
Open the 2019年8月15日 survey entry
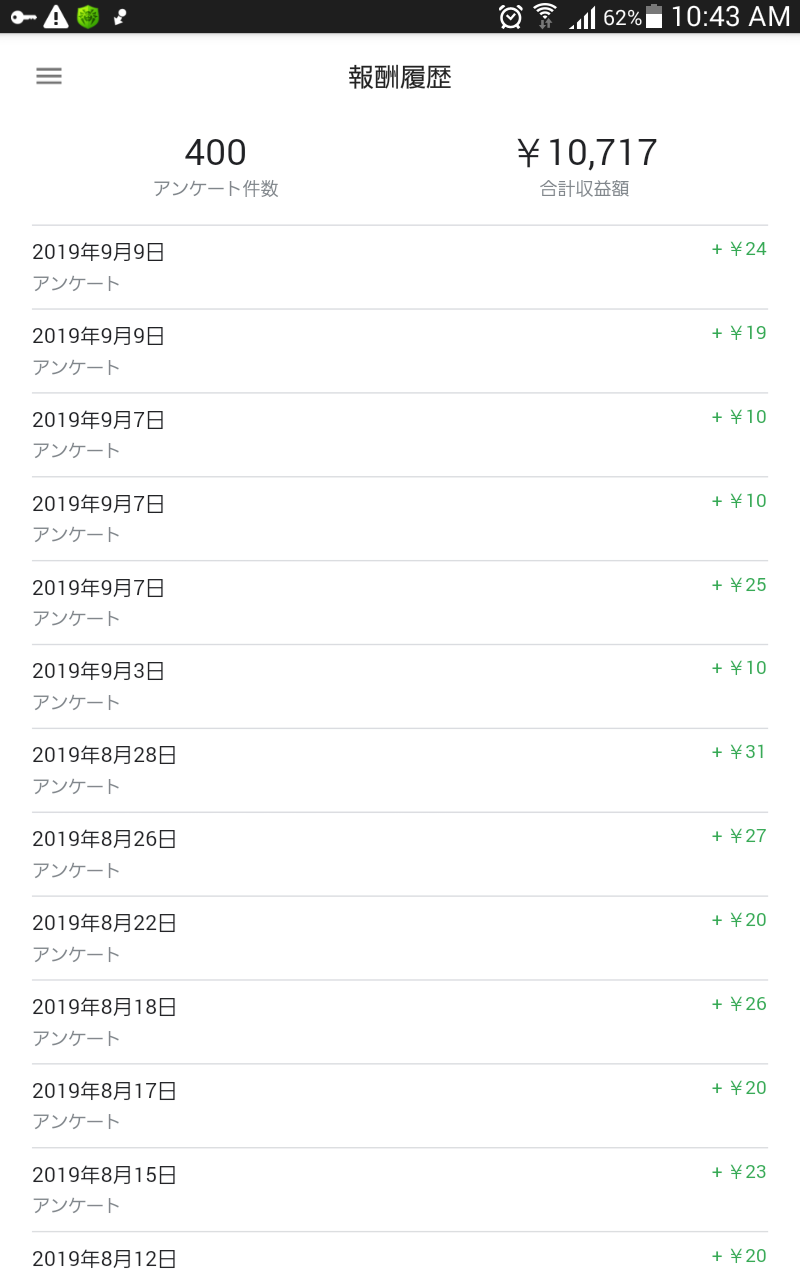pos(400,1189)
